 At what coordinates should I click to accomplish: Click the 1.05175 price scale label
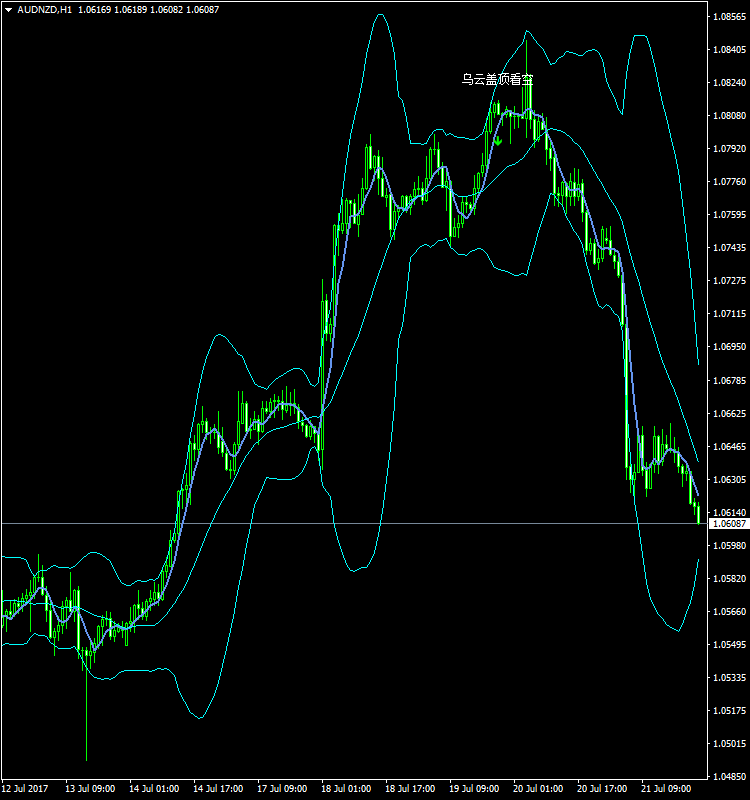[730, 711]
